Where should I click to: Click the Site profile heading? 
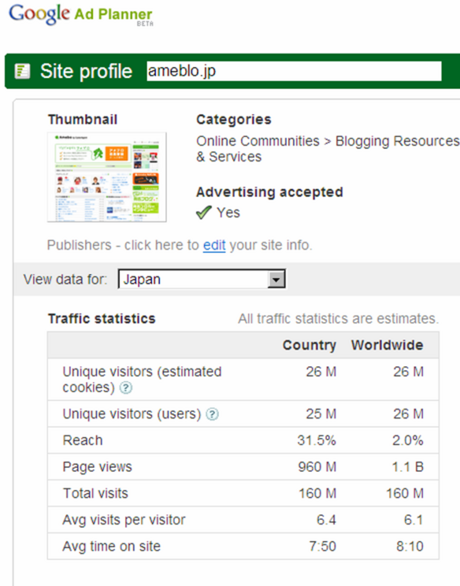(86, 71)
